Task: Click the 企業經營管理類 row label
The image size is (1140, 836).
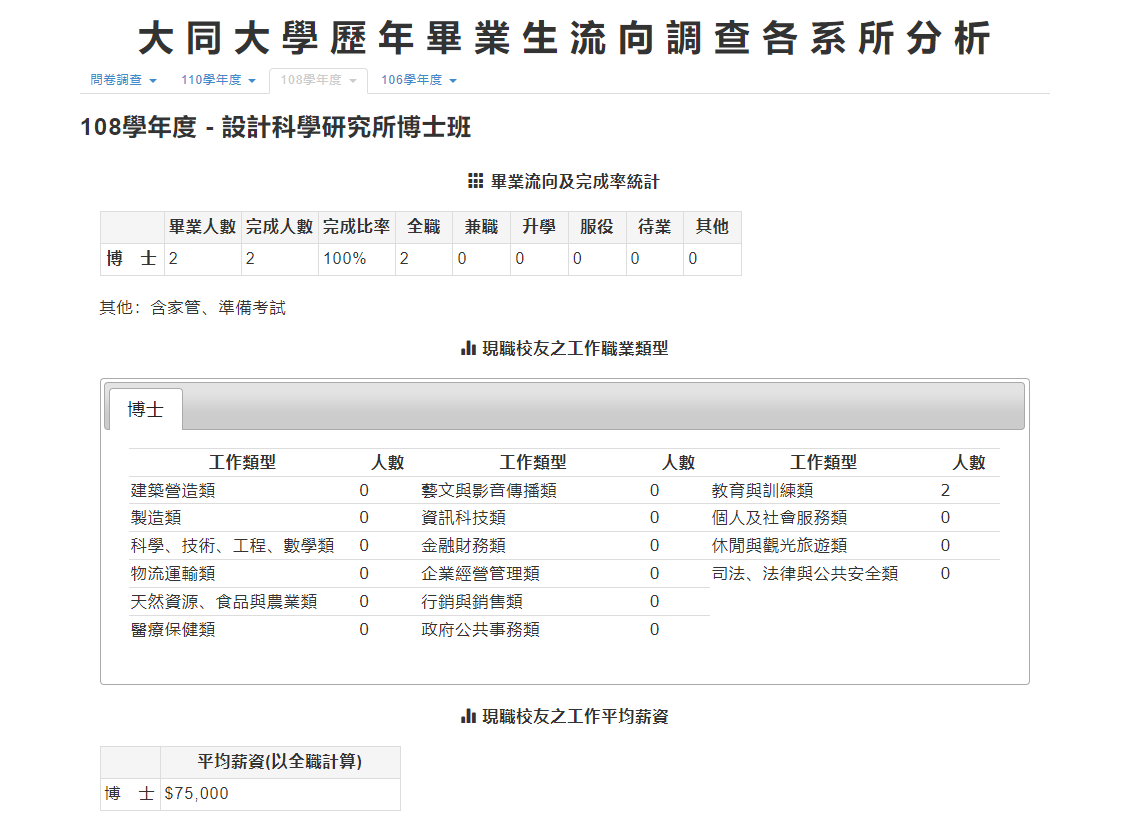Action: pyautogui.click(x=481, y=574)
